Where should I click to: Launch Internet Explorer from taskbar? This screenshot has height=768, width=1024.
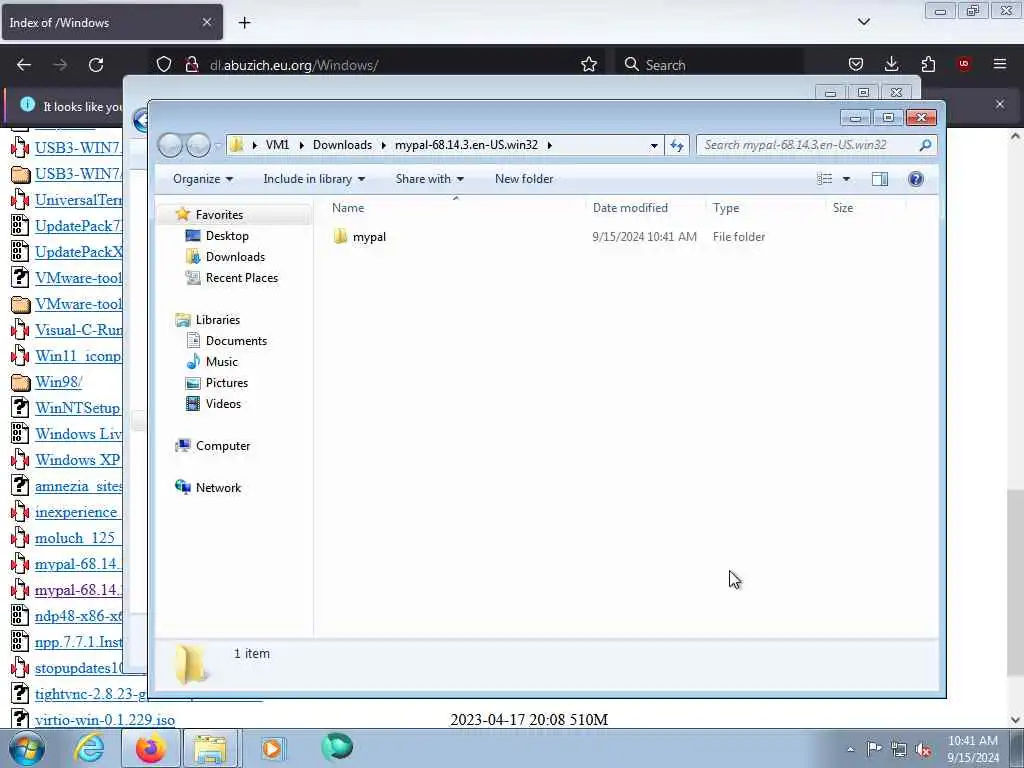tap(89, 749)
